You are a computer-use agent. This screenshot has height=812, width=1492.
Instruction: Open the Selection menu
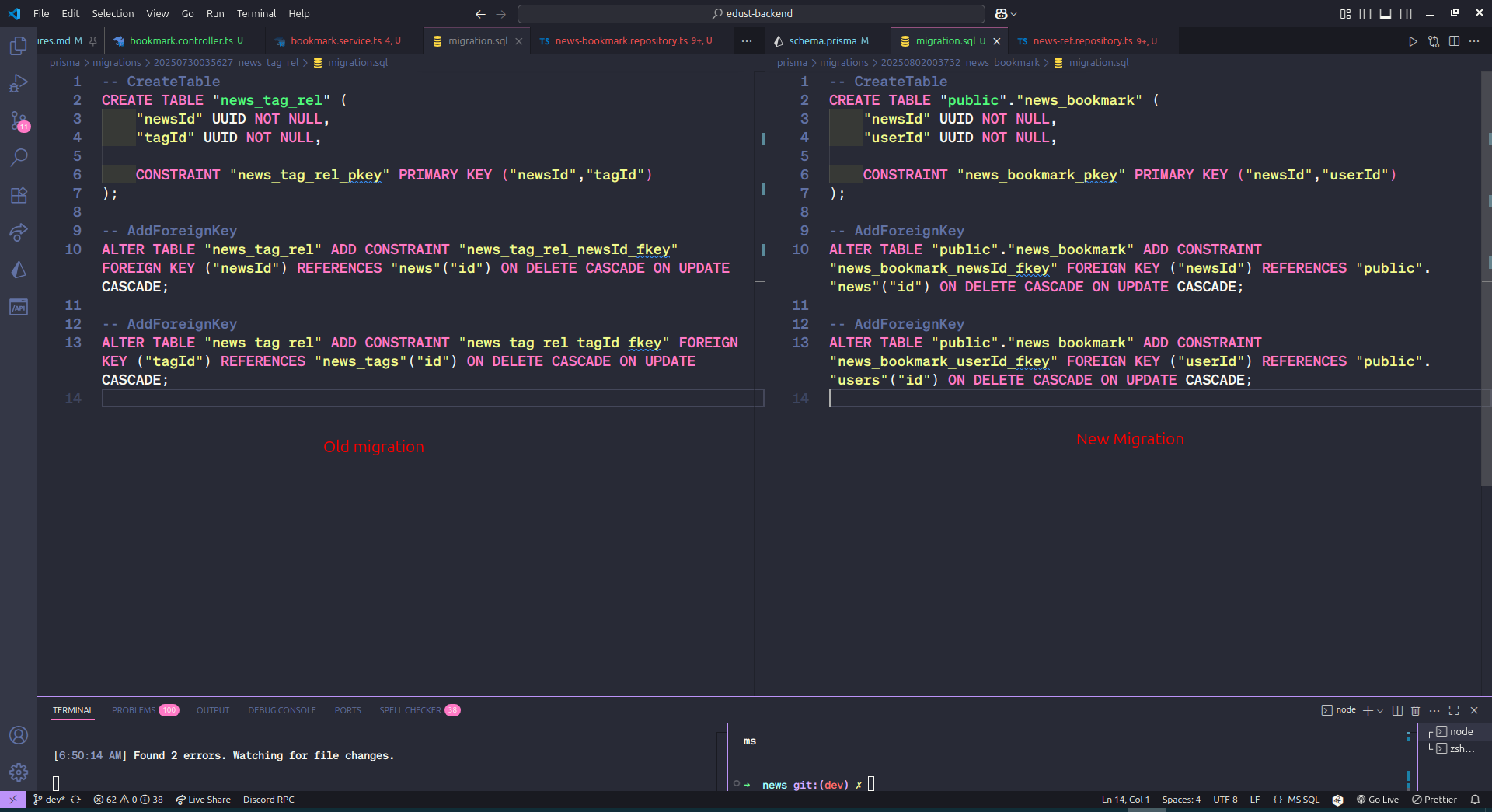(113, 14)
